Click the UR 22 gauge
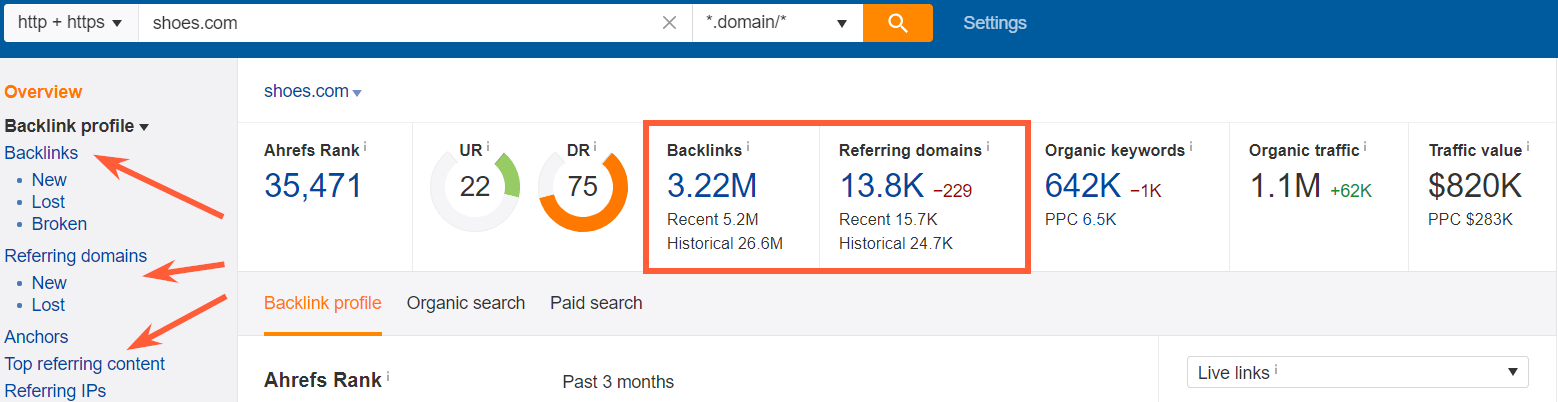The height and width of the screenshot is (402, 1558). click(475, 187)
